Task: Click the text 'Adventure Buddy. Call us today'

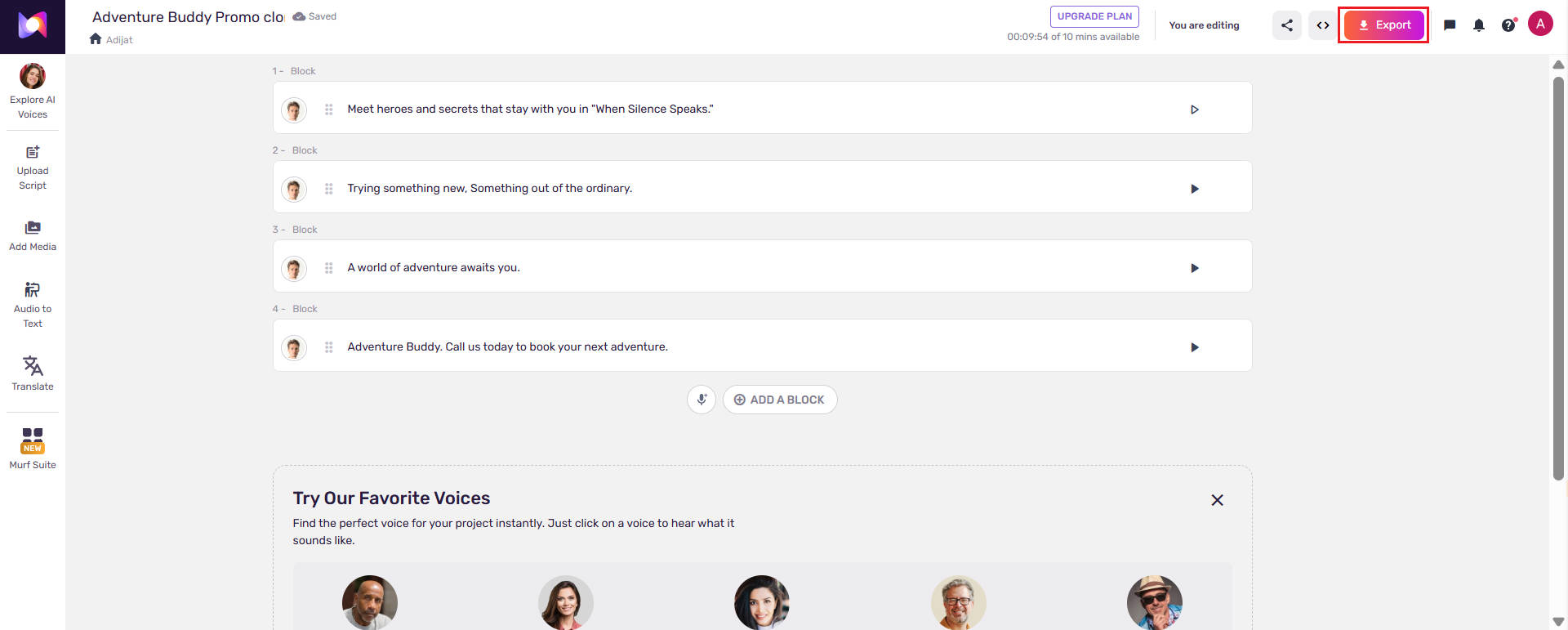Action: (x=507, y=347)
